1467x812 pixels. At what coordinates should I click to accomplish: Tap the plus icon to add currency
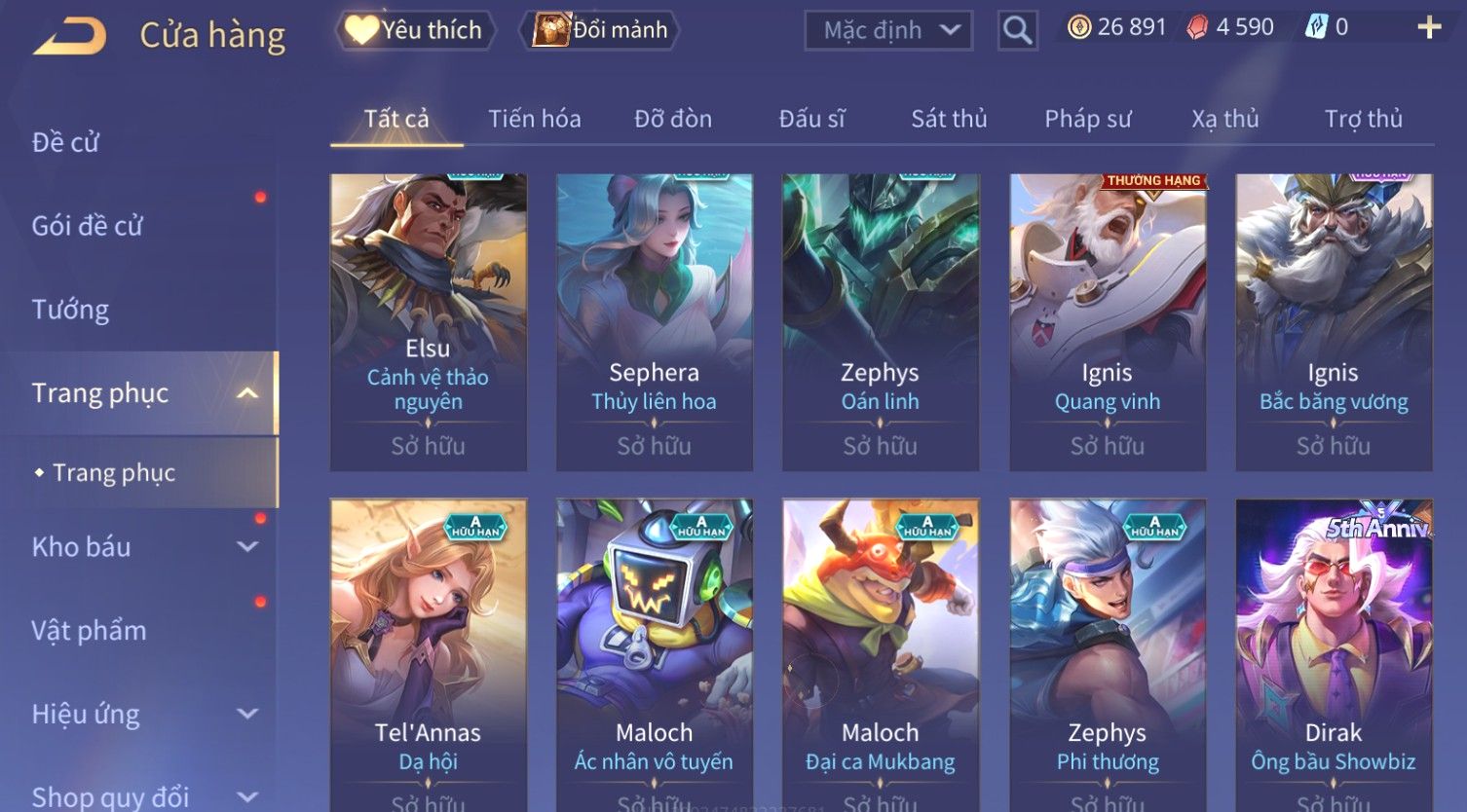coord(1428,27)
